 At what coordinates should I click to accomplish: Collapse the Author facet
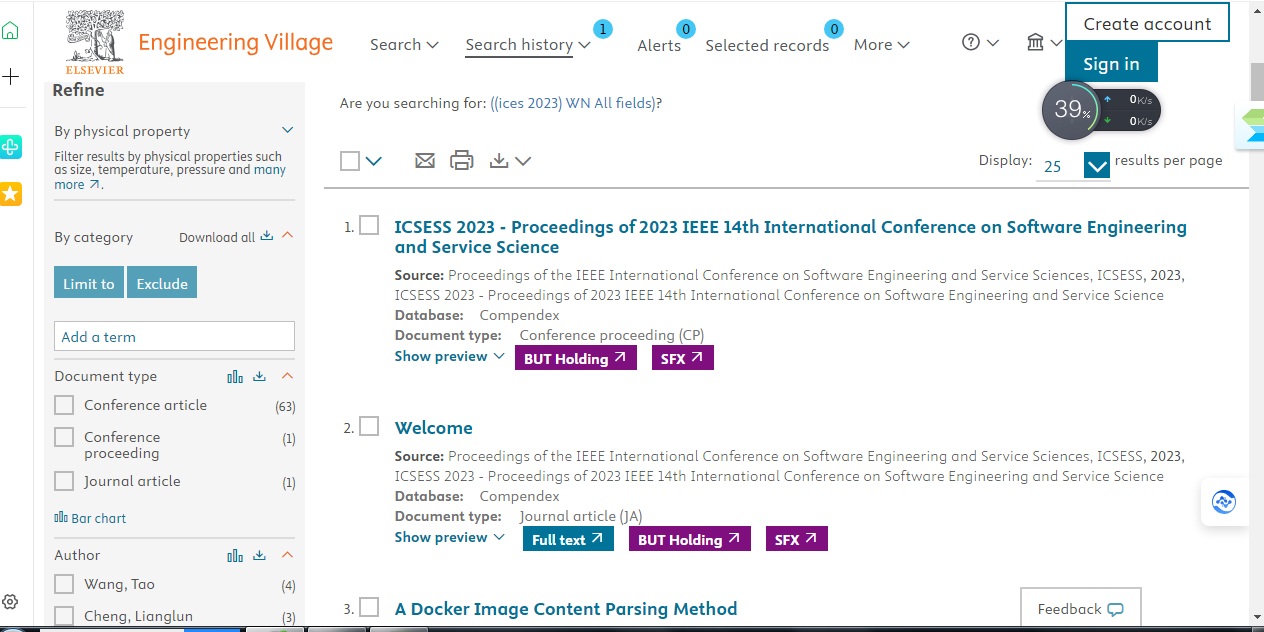[x=288, y=555]
